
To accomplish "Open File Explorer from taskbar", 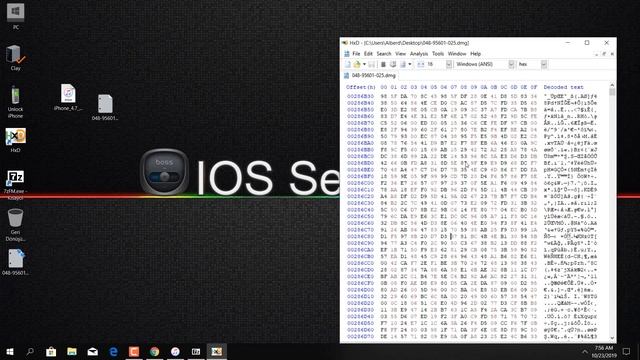I will pos(72,351).
